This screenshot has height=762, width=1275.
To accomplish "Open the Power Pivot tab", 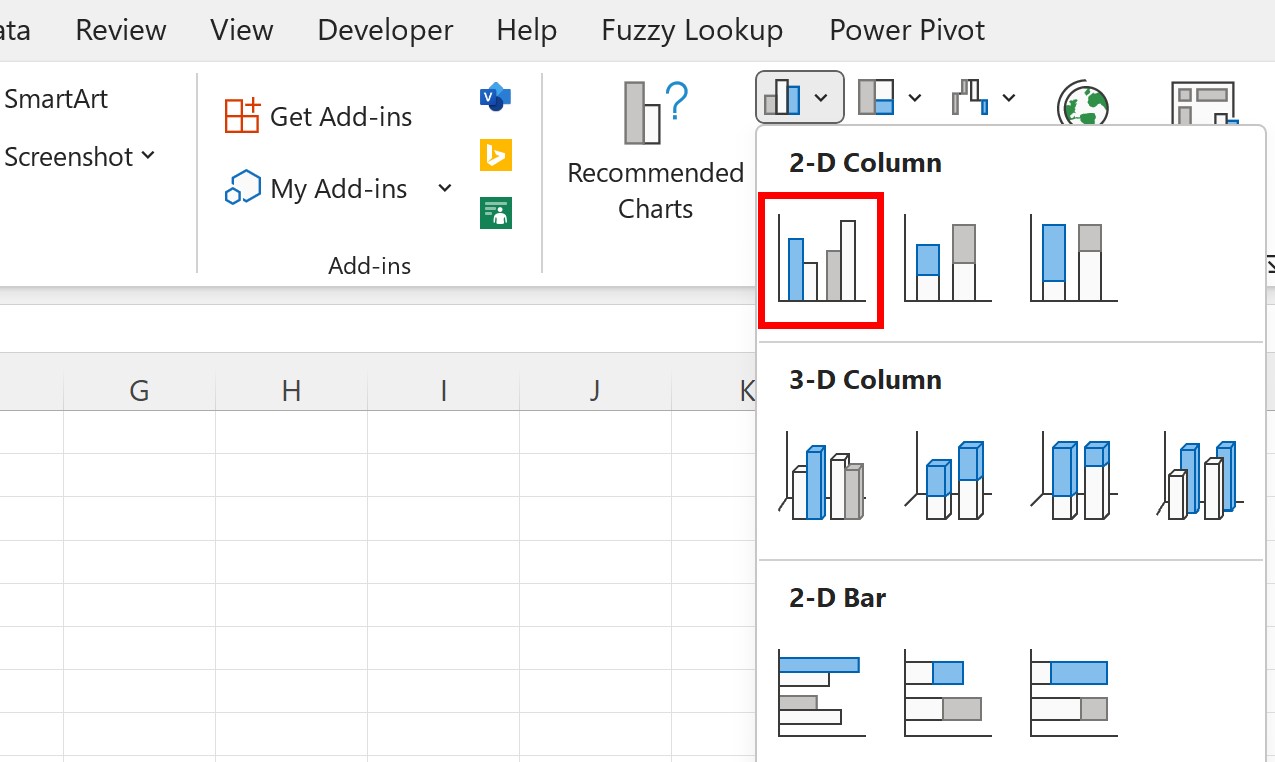I will tap(906, 30).
